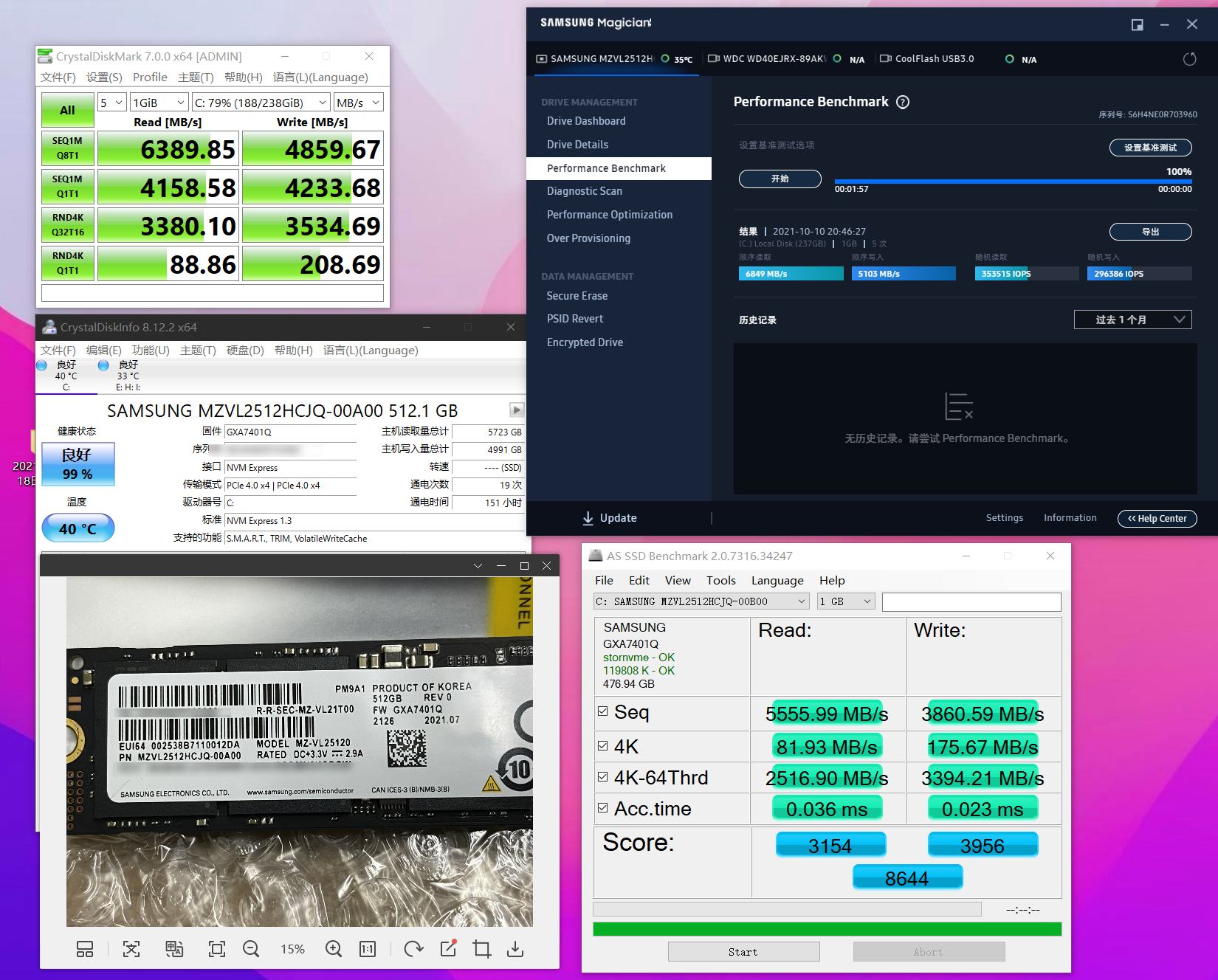Screen dimensions: 1218x980
Task: Run the RND4K Q32T16 test
Action: [x=67, y=225]
